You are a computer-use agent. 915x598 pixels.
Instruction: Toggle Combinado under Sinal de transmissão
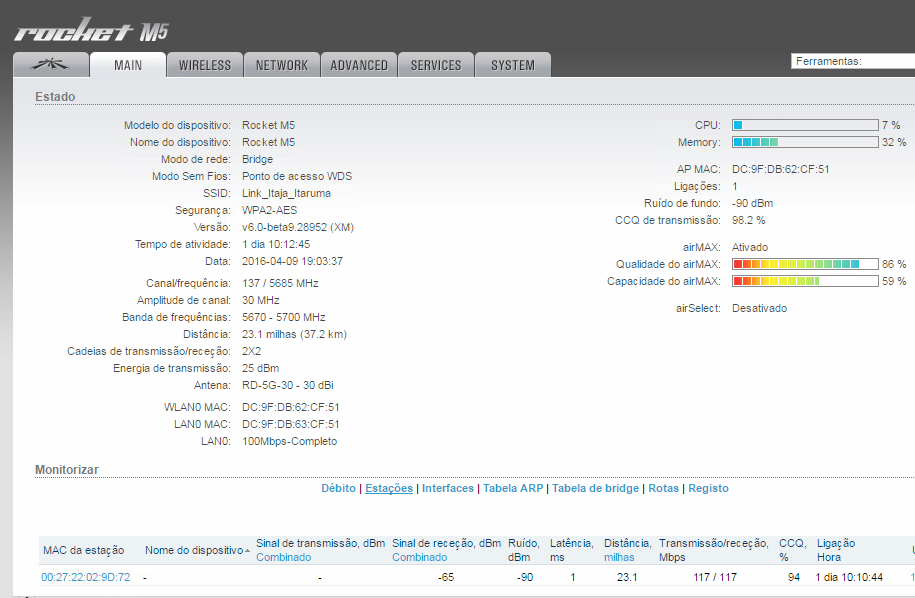284,557
